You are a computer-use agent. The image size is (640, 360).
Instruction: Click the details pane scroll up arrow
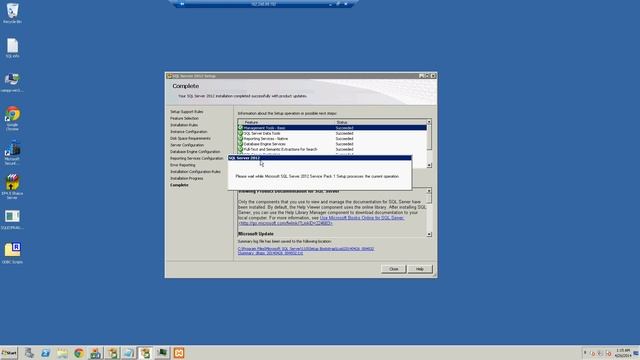pos(429,191)
